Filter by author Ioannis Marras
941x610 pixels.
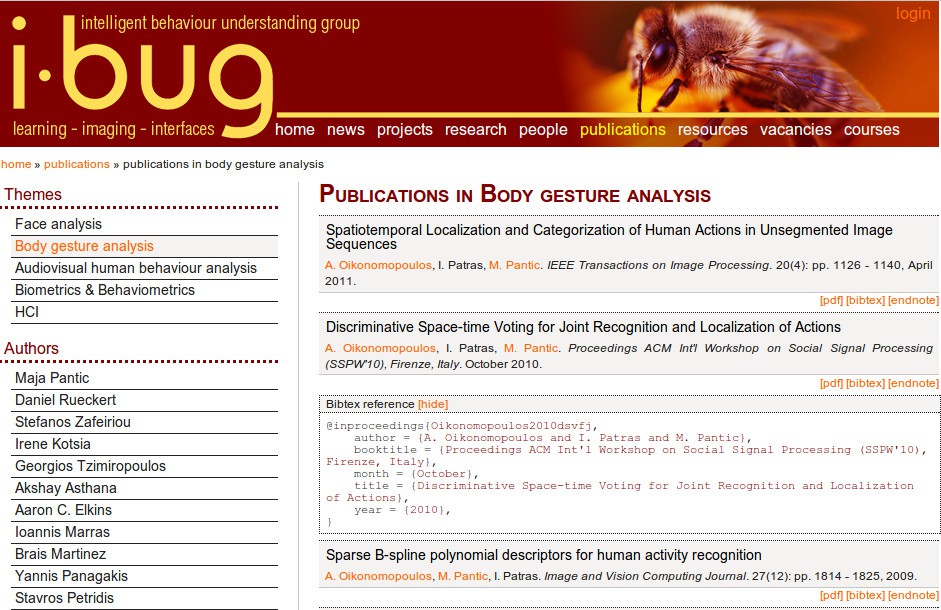pyautogui.click(x=144, y=532)
